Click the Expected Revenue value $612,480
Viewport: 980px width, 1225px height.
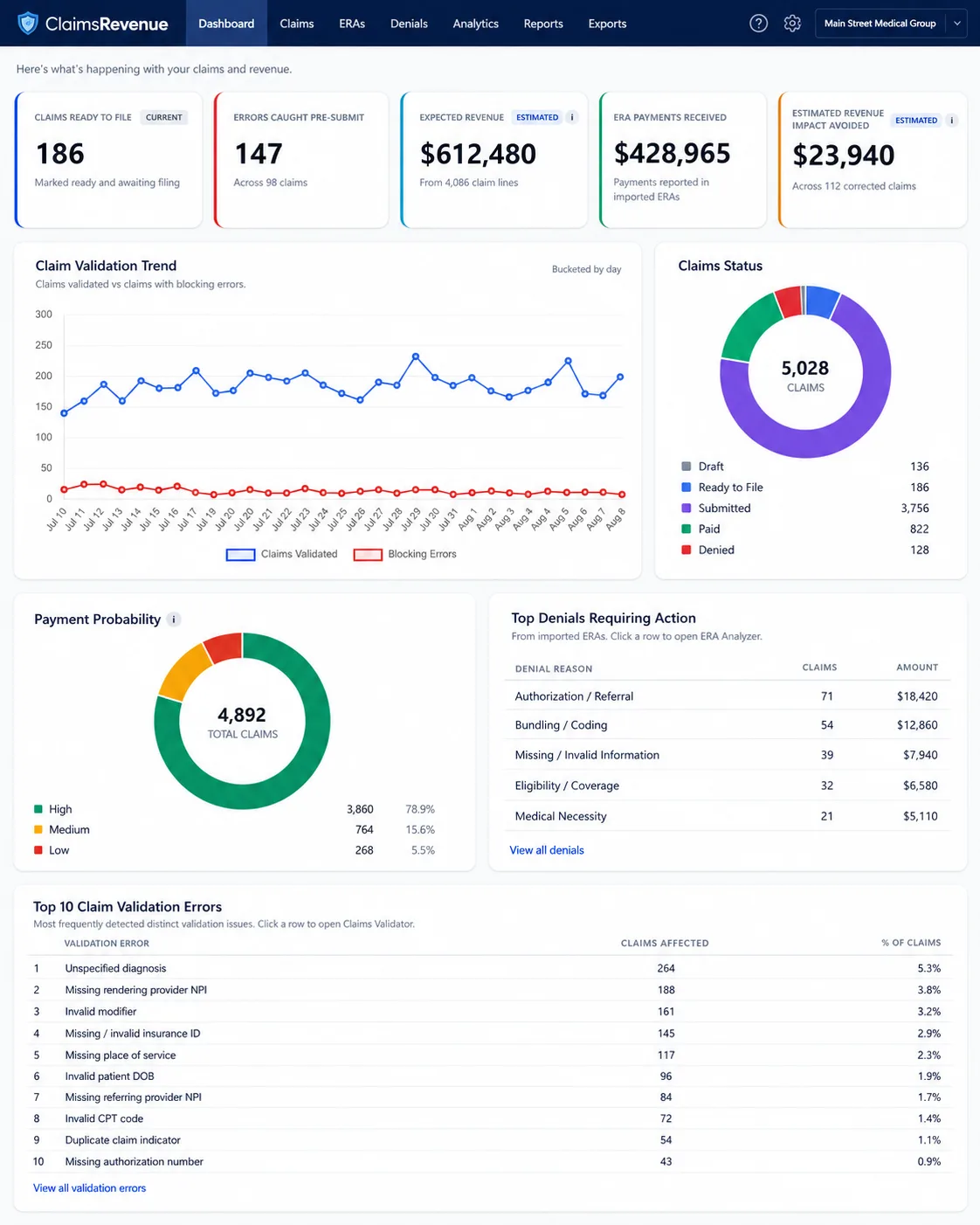pos(478,154)
